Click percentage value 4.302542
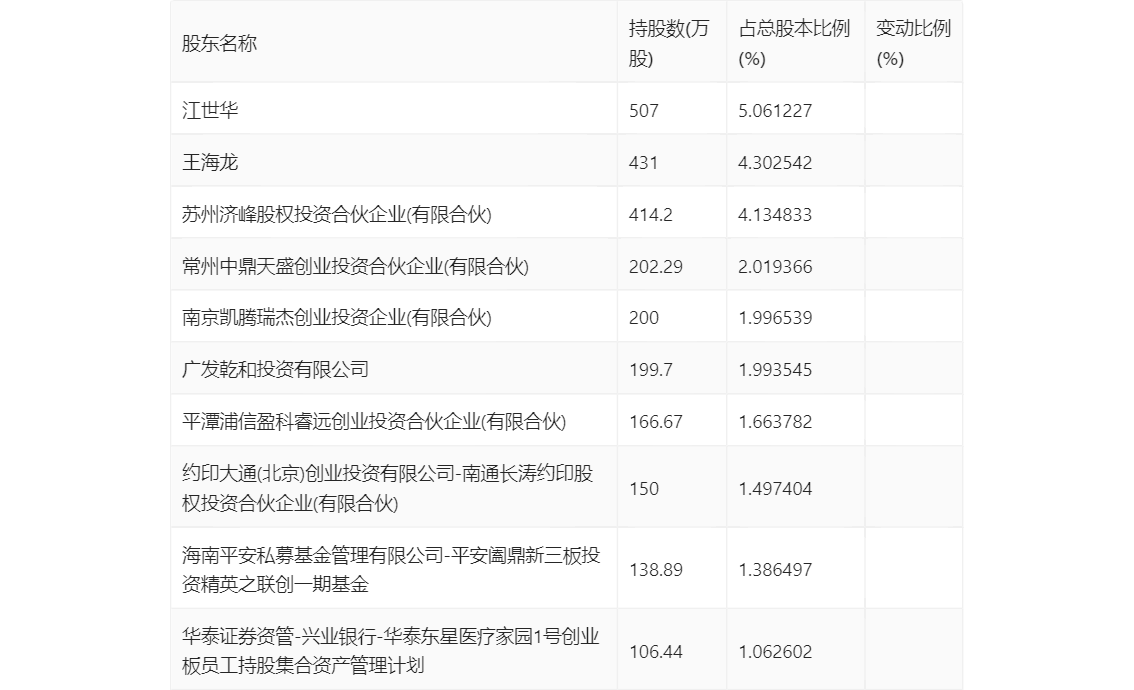 click(x=775, y=163)
